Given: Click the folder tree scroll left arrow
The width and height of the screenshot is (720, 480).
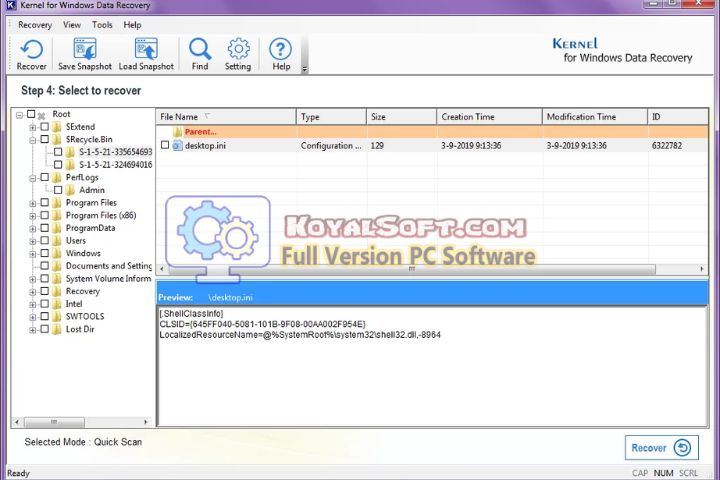Looking at the screenshot, I should tap(17, 422).
